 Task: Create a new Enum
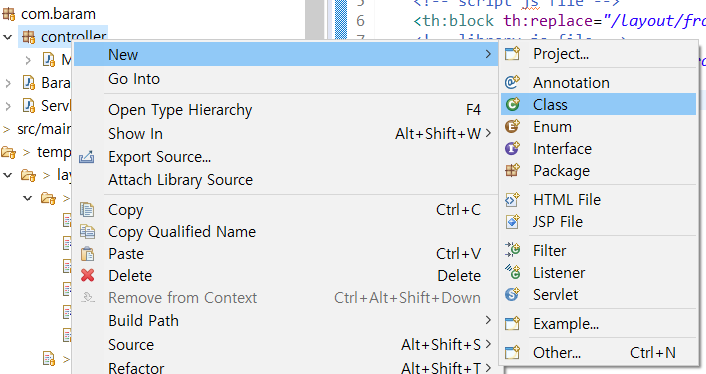598,126
